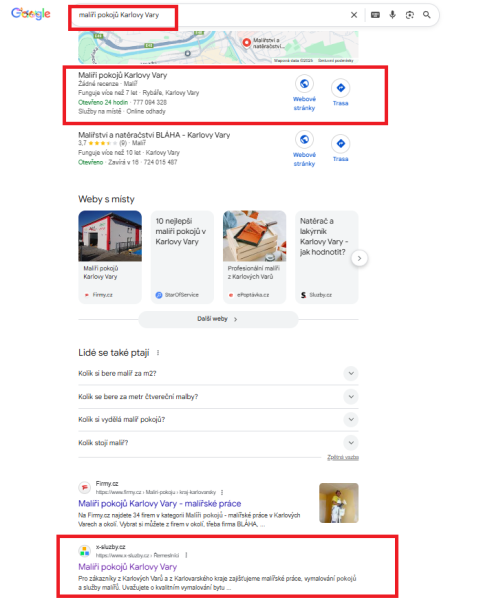This screenshot has width=481, height=600.
Task: Expand Kolik se bere za metr čtvereční malby?
Action: pyautogui.click(x=218, y=397)
